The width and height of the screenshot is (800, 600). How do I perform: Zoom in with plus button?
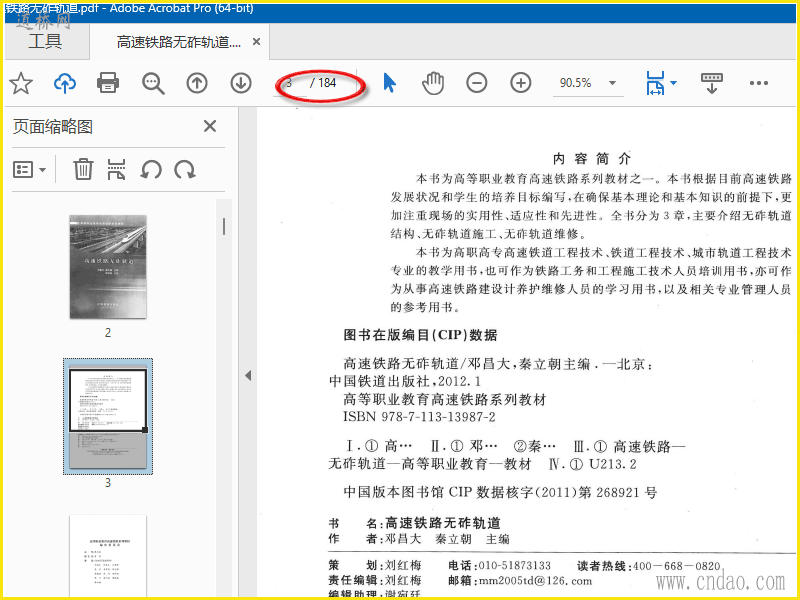coord(520,83)
